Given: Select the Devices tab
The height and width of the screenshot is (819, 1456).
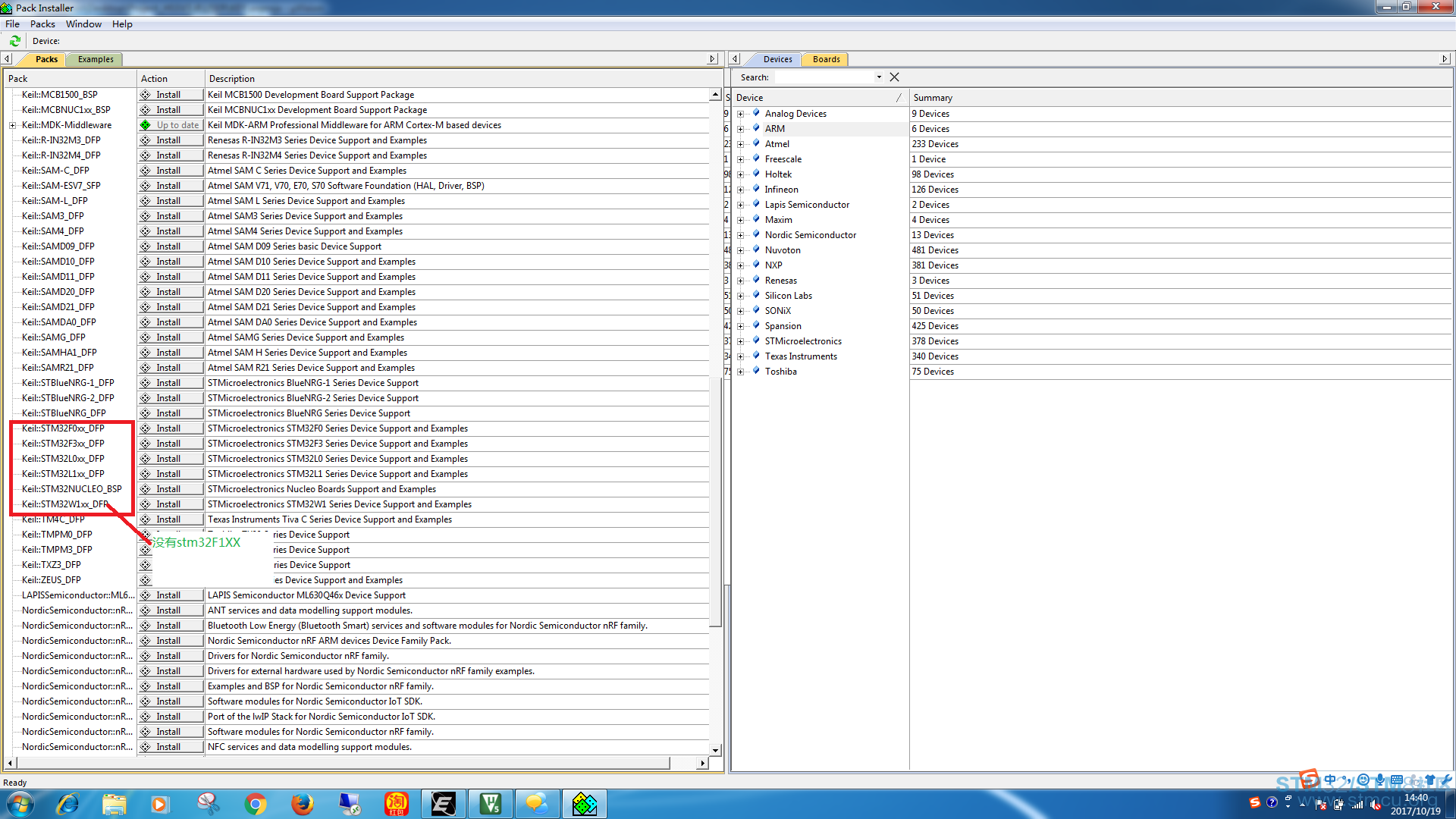Looking at the screenshot, I should coord(777,59).
